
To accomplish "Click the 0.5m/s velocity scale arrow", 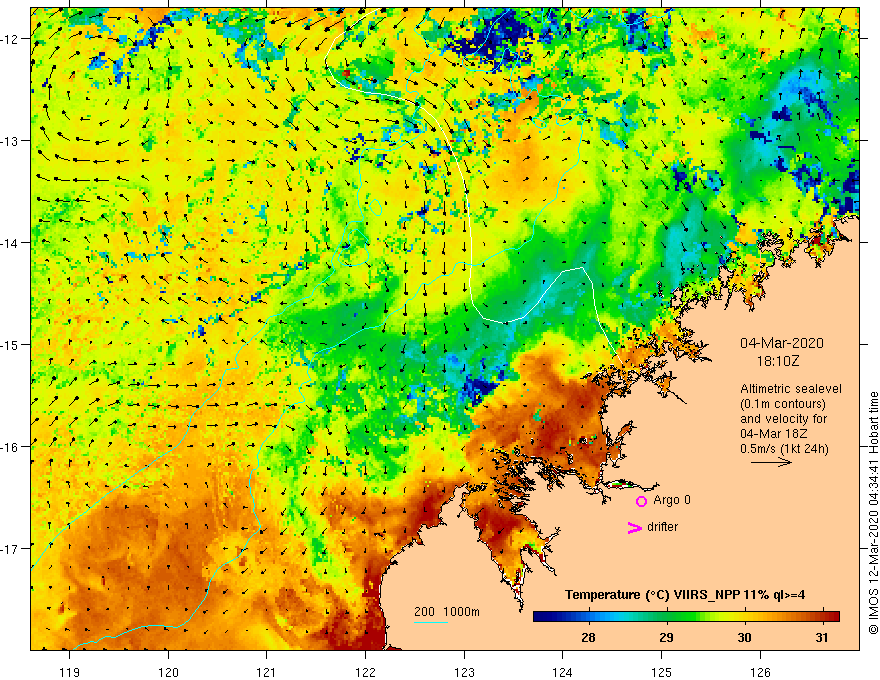I will click(771, 462).
